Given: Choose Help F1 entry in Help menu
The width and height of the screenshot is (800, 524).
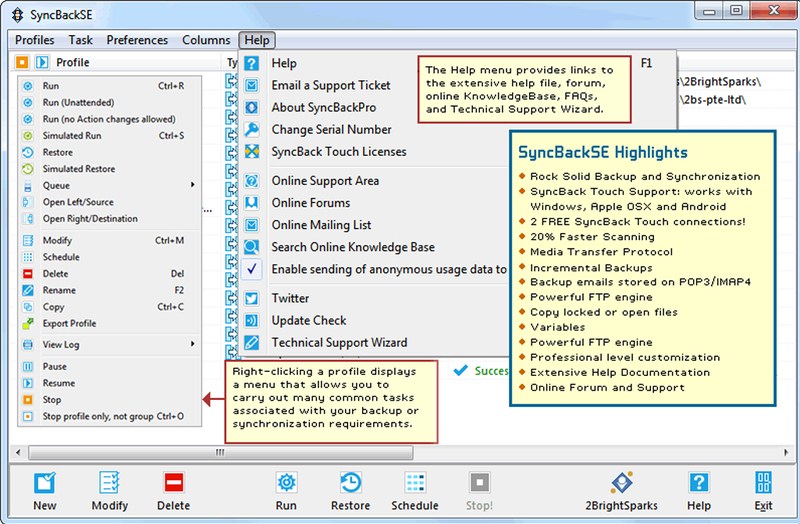Looking at the screenshot, I should 457,63.
